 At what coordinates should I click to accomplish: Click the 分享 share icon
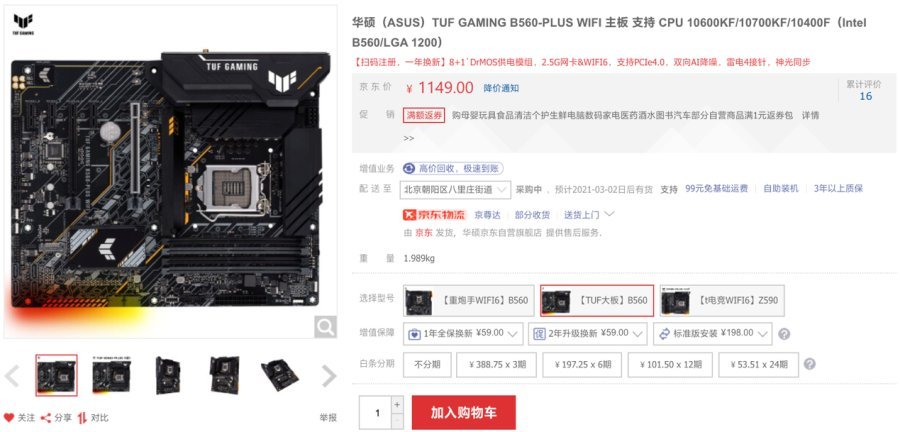click(46, 418)
